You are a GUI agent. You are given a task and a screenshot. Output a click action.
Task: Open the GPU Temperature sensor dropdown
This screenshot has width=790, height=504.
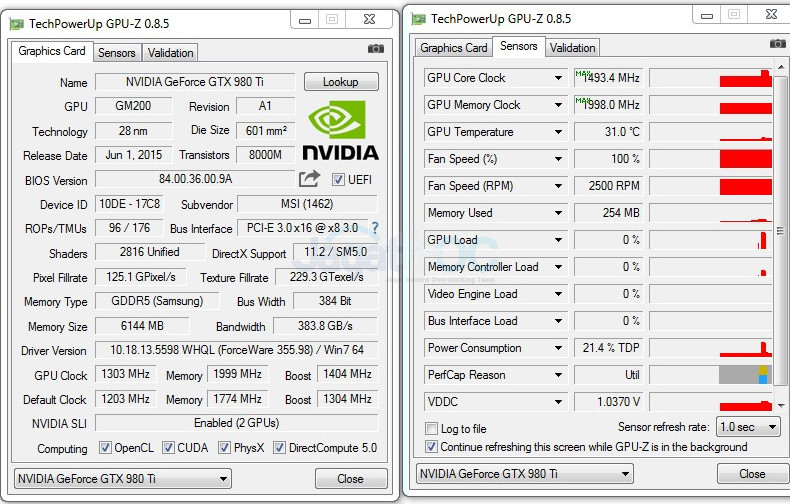tap(558, 132)
